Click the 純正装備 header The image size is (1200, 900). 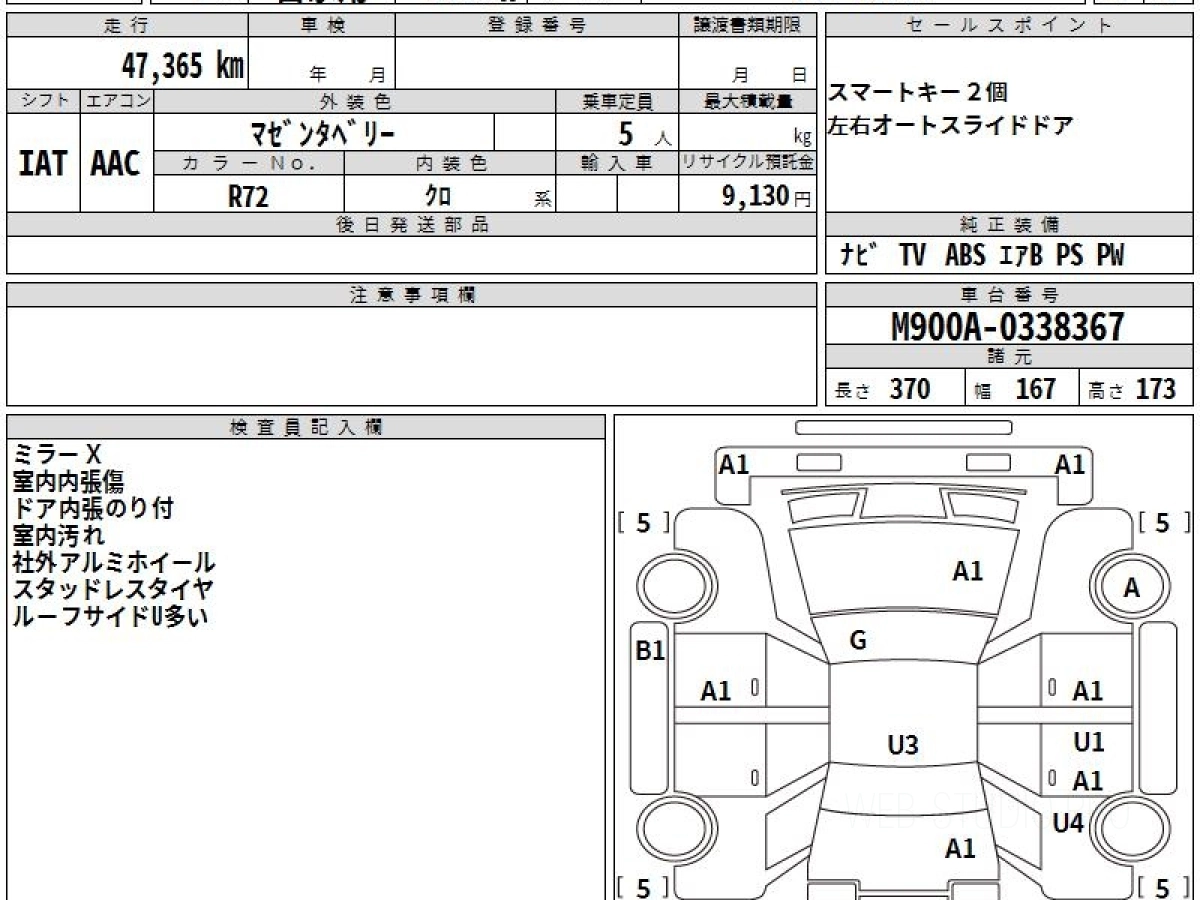[x=1009, y=225]
